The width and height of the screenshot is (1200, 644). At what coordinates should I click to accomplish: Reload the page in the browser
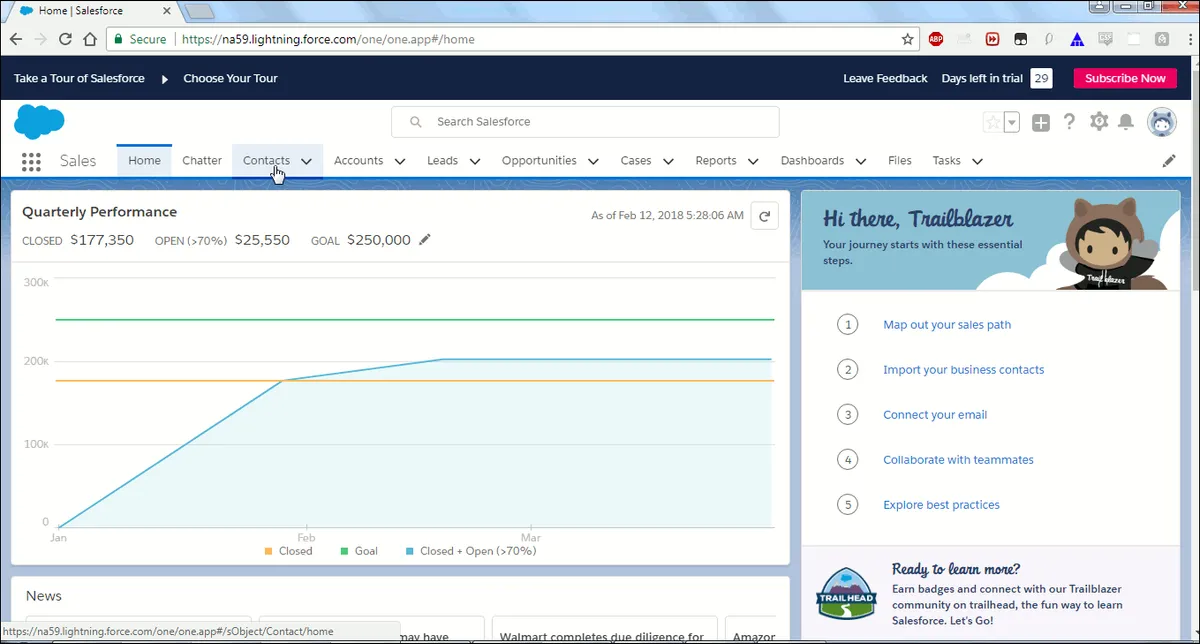point(65,39)
